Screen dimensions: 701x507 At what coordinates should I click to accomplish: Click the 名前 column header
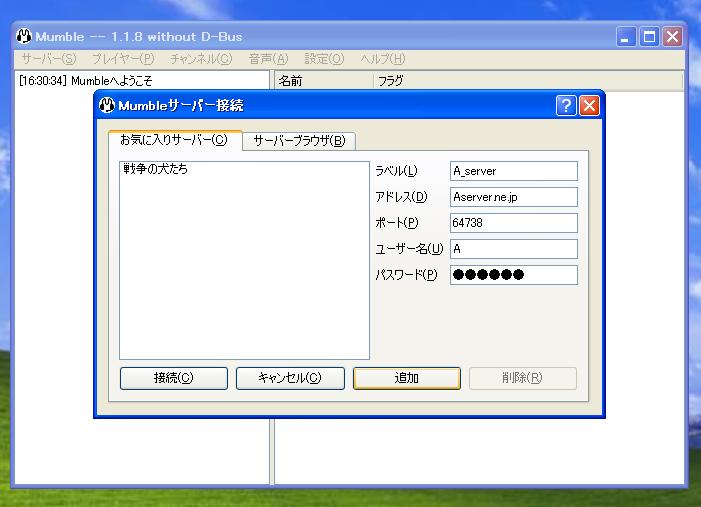(x=322, y=81)
